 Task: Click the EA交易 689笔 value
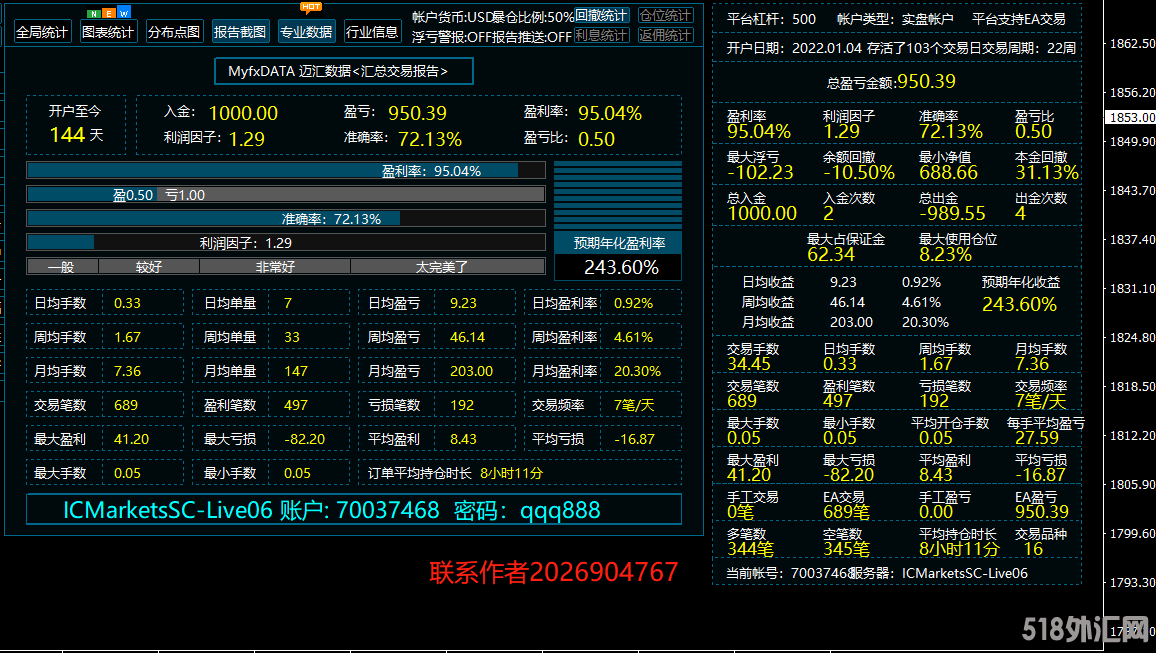click(846, 511)
